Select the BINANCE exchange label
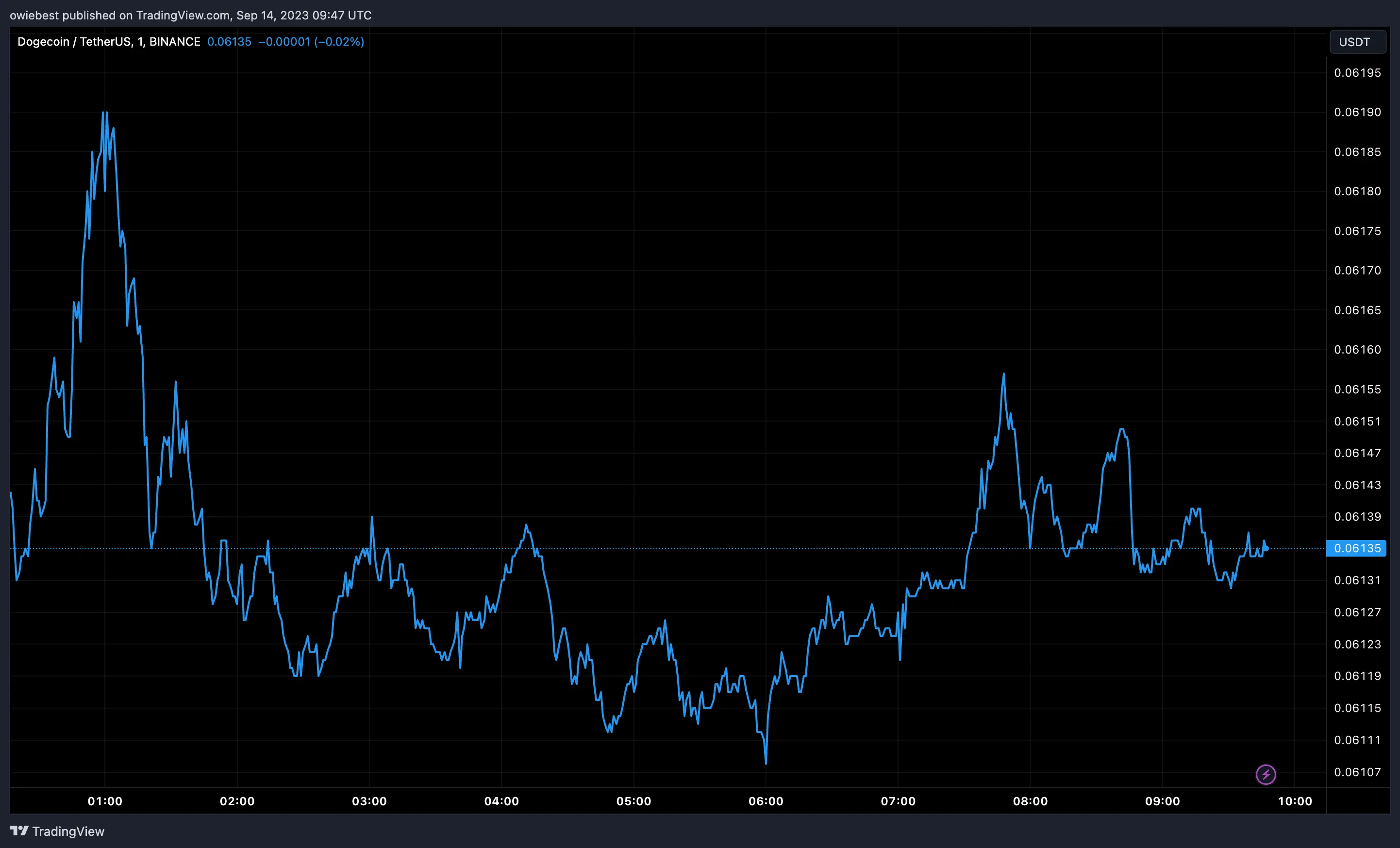The width and height of the screenshot is (1400, 848). pos(174,41)
